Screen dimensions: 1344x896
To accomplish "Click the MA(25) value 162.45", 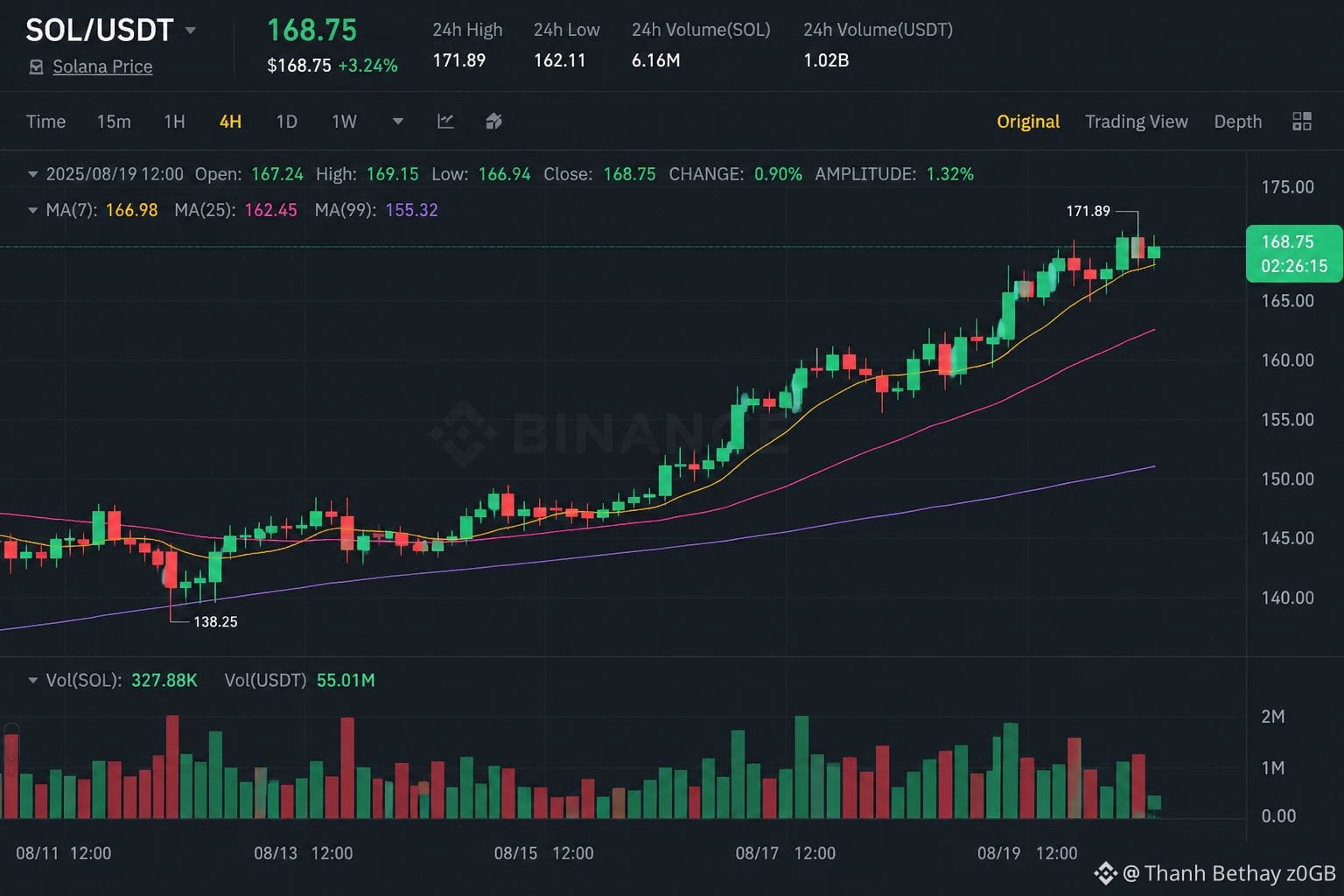I will [270, 210].
